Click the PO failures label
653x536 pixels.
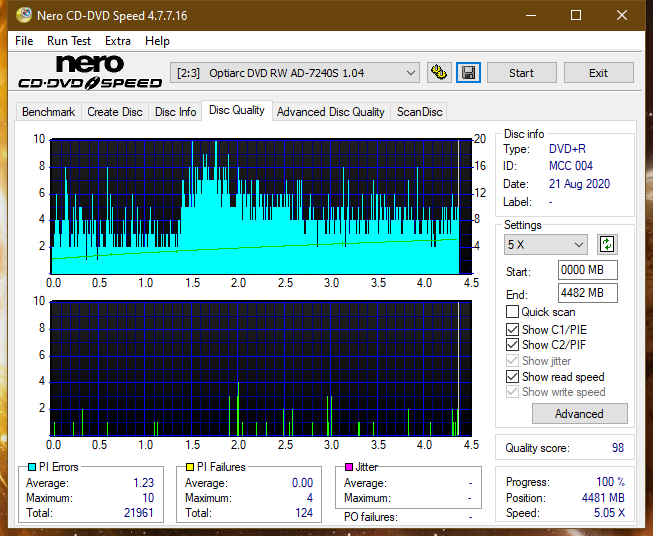coord(371,517)
